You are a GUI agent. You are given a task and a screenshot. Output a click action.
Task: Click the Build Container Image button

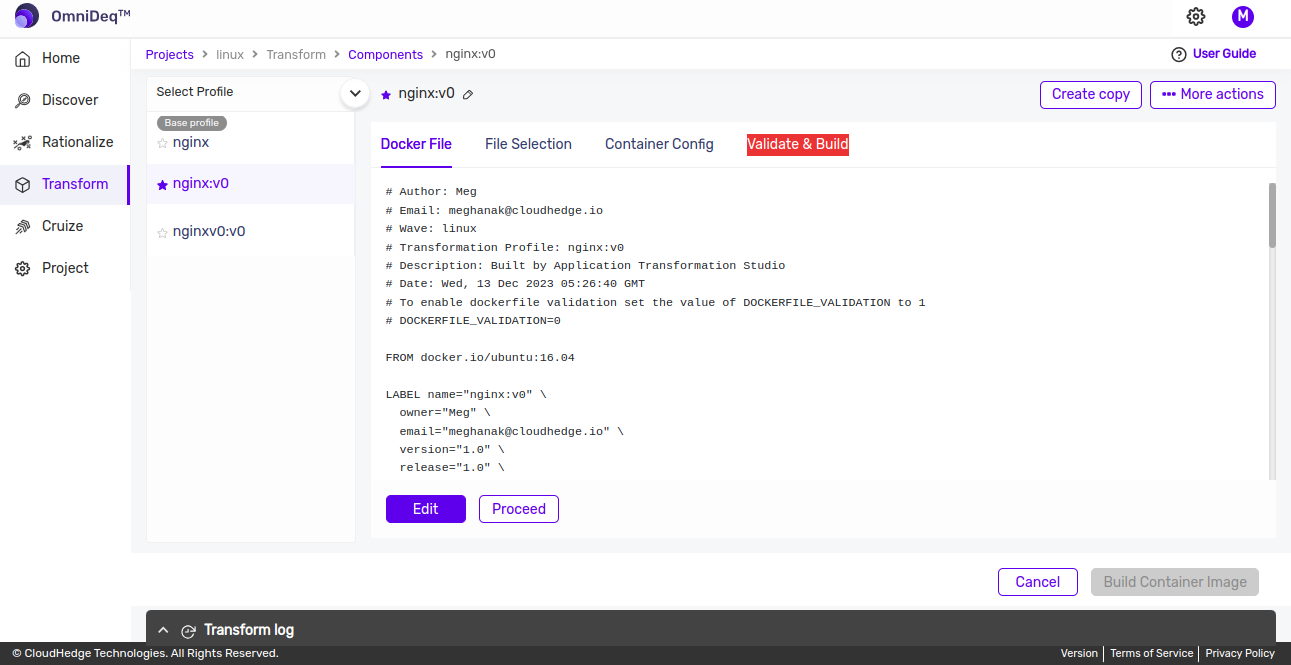(1175, 582)
